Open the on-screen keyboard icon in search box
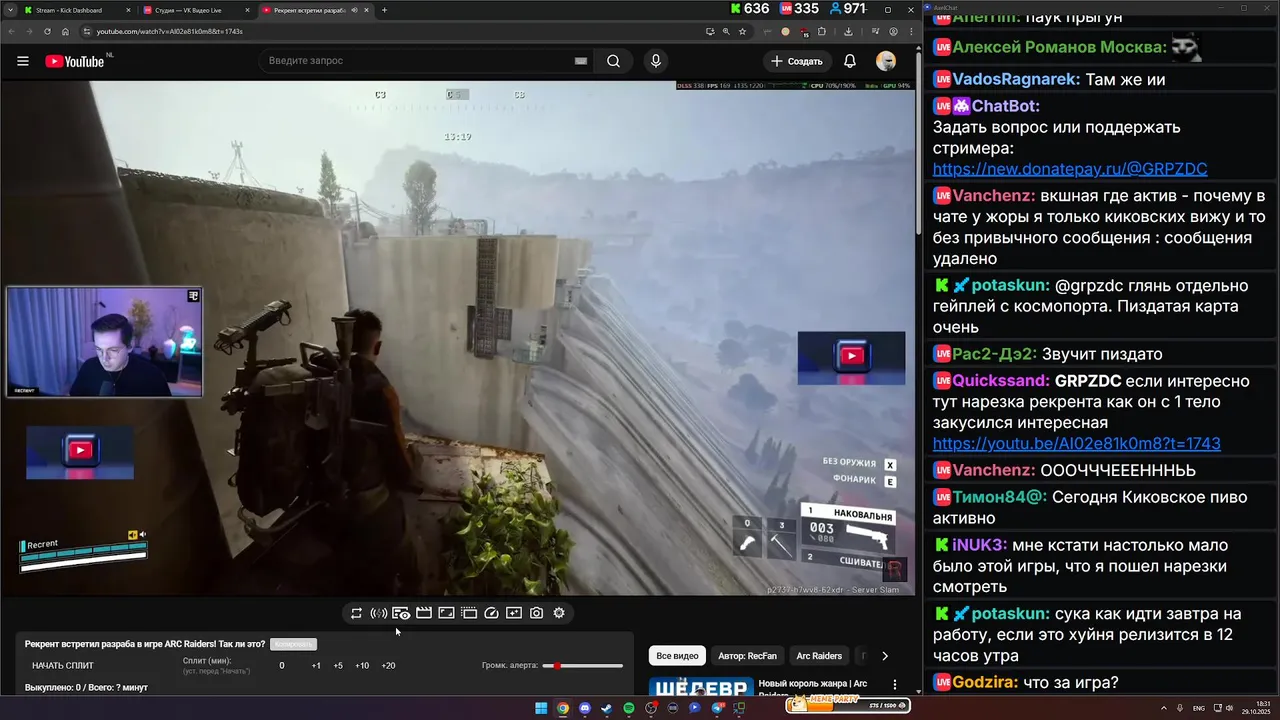 (x=581, y=61)
